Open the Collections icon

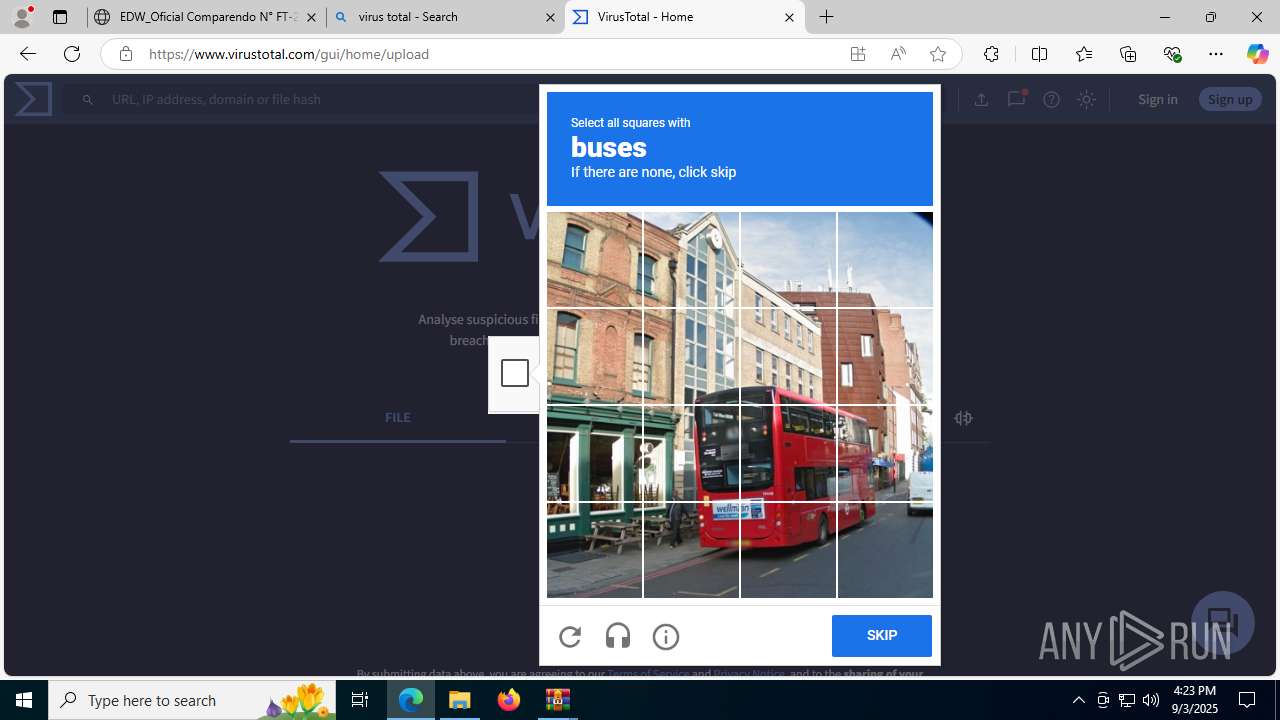(x=1128, y=54)
